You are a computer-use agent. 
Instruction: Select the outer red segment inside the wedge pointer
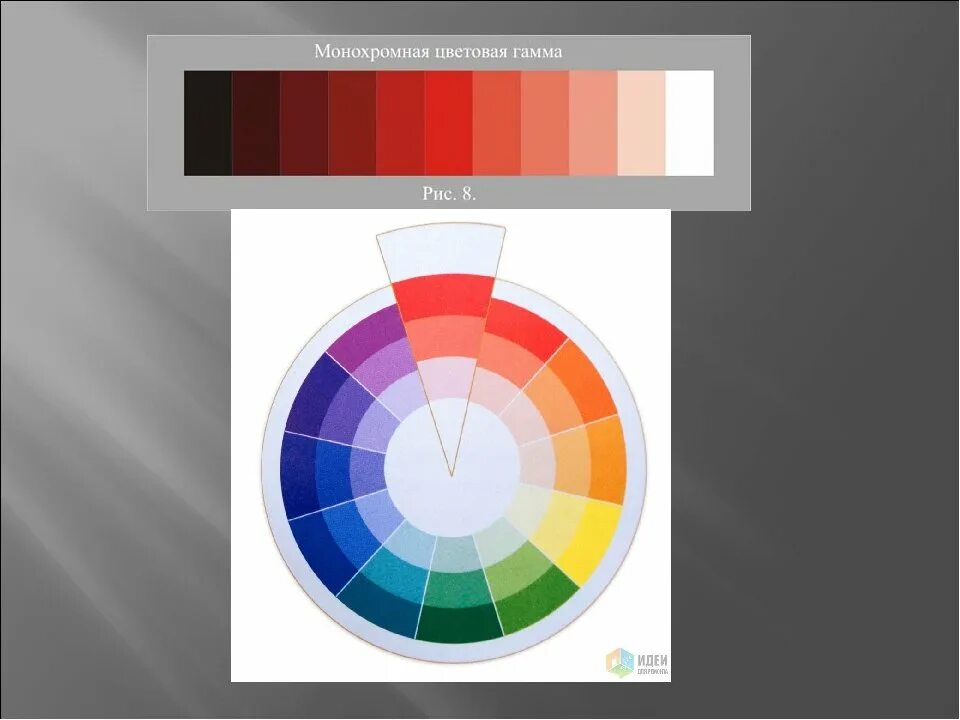(x=444, y=297)
